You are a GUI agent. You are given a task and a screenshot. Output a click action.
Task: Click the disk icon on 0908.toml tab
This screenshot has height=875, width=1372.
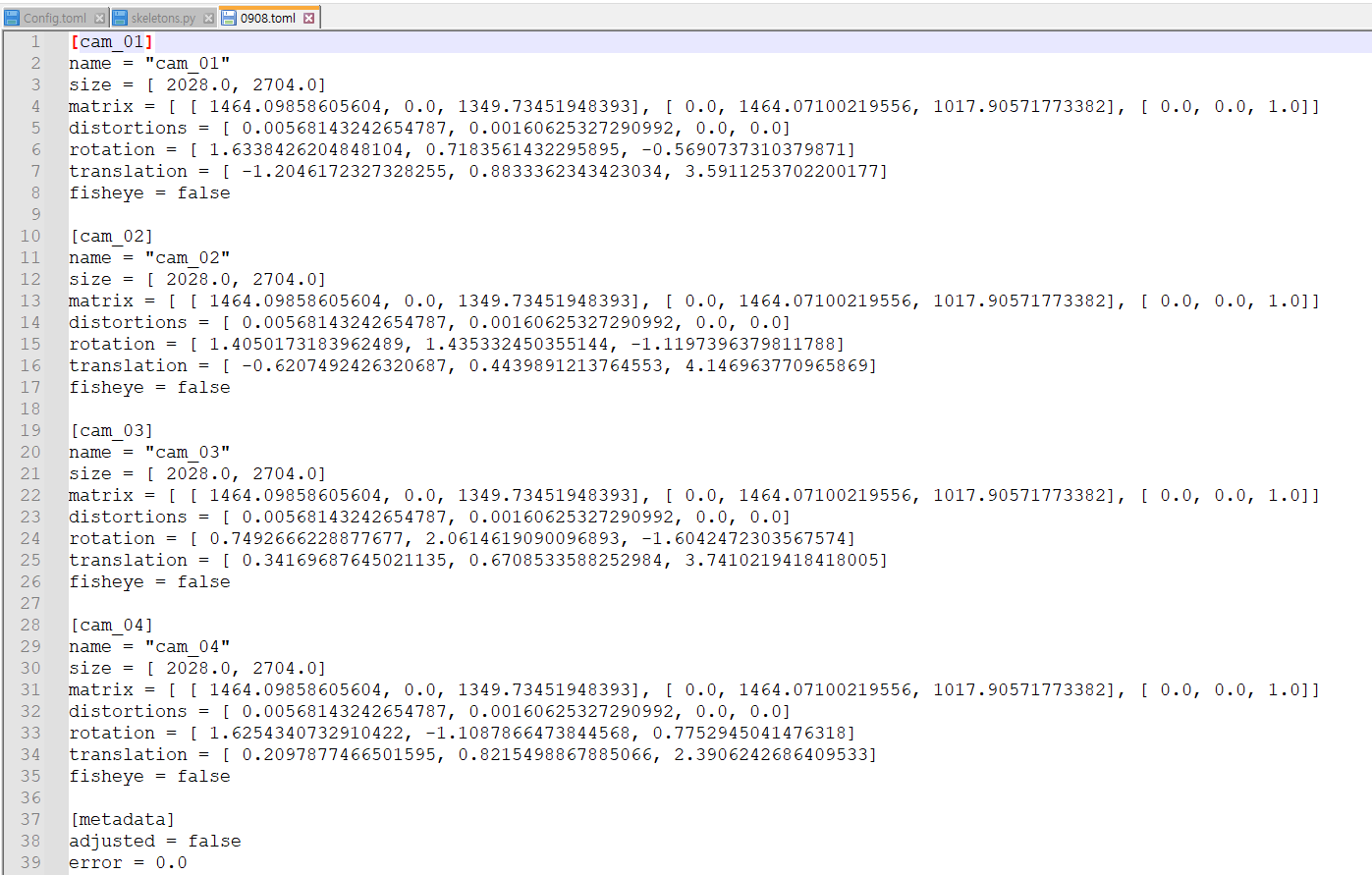(x=229, y=18)
